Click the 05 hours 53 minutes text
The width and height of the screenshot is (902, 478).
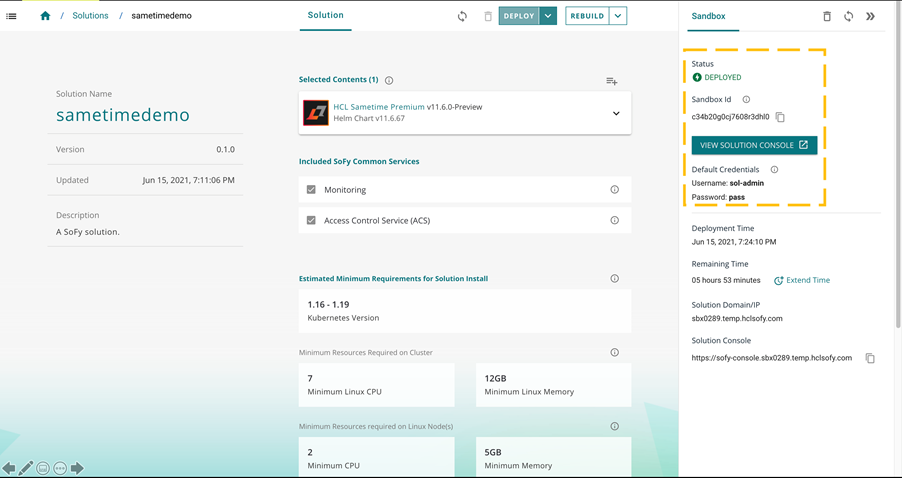tap(726, 280)
